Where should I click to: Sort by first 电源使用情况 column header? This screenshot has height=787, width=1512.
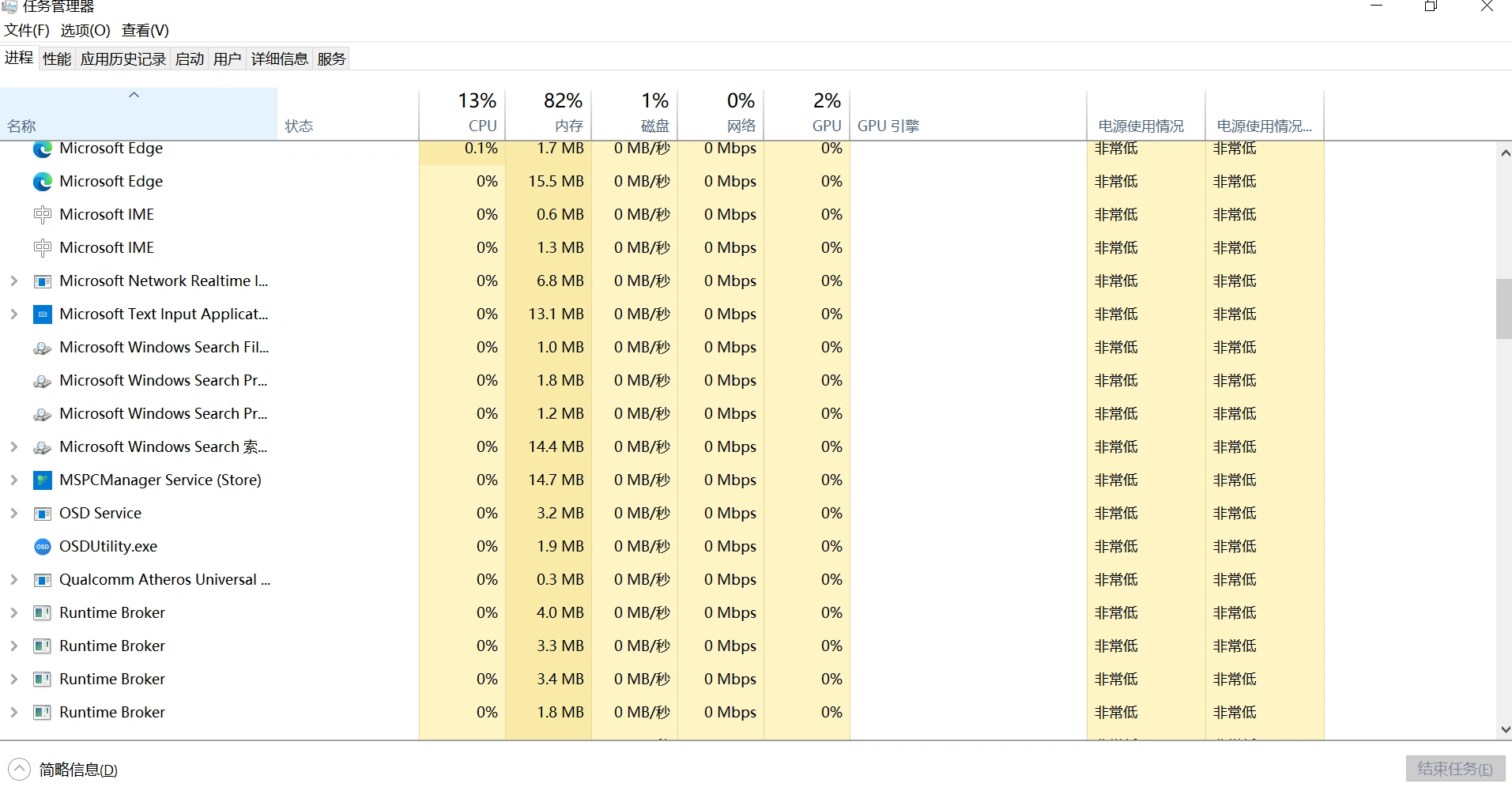point(1146,115)
